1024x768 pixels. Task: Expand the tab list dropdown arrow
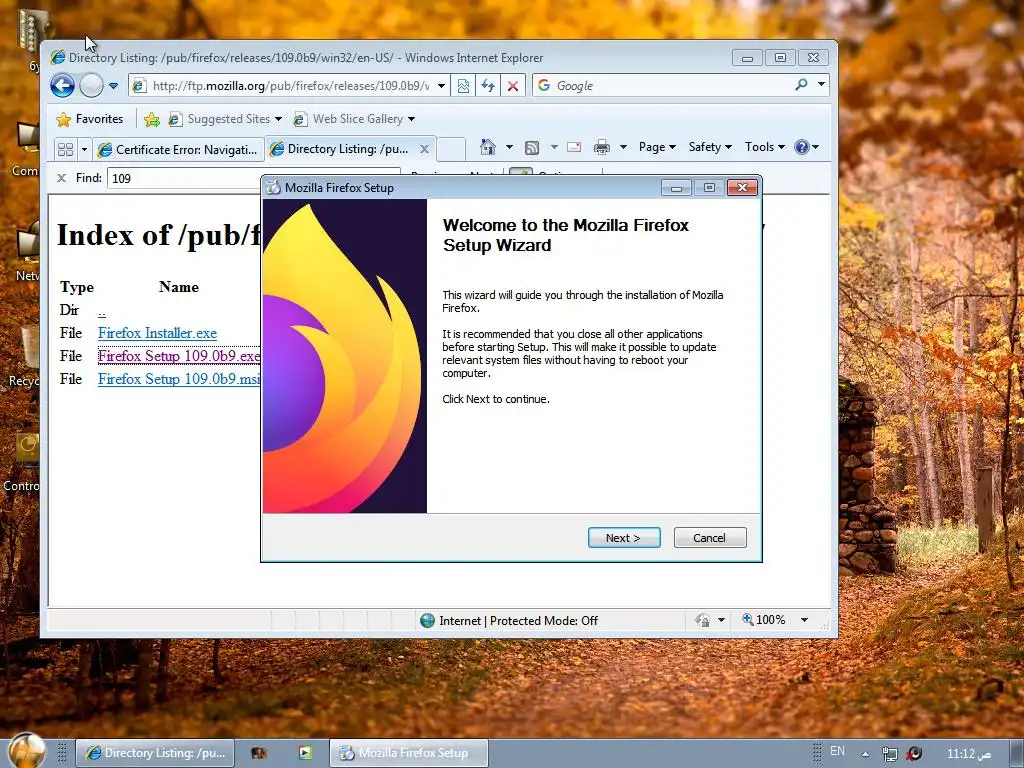tap(84, 150)
